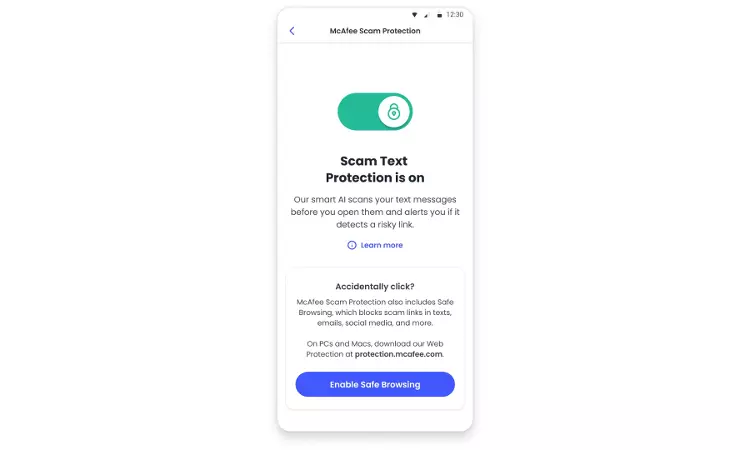Viewport: 750px width, 450px height.
Task: Click the 12:30 clock in status bar
Action: click(454, 15)
